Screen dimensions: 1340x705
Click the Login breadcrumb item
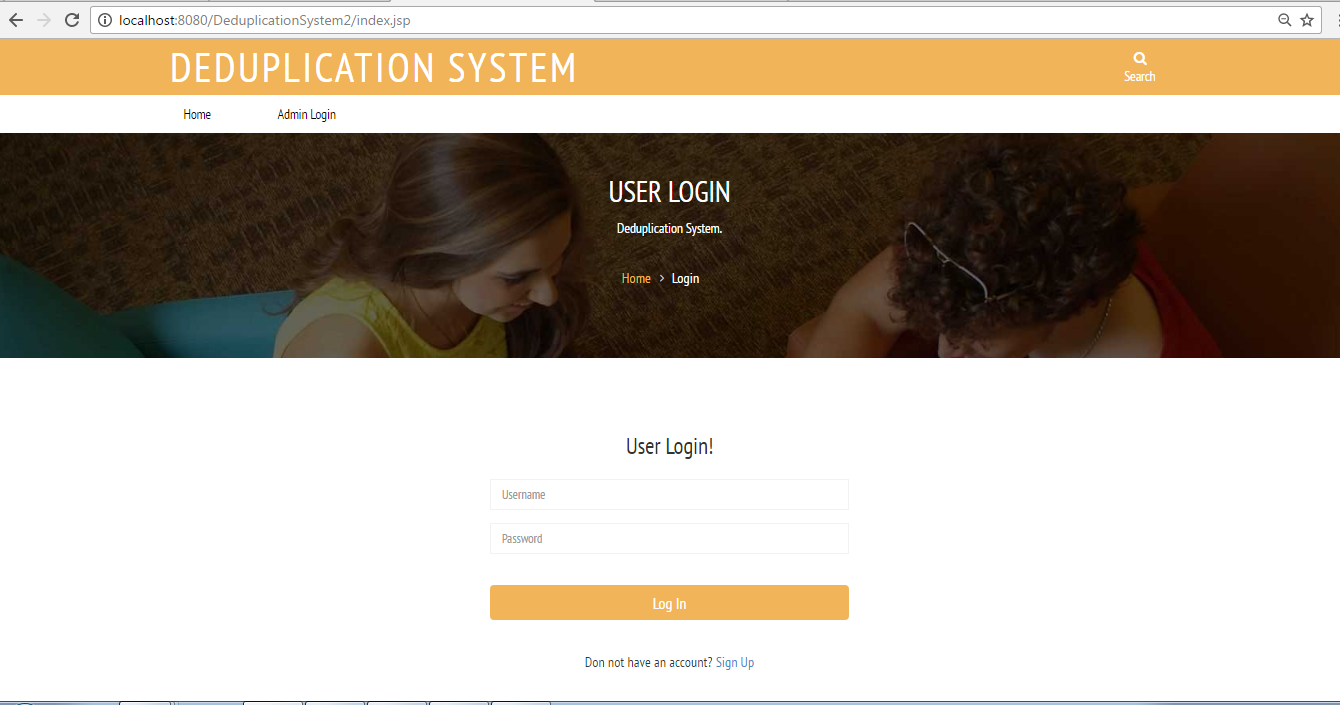coord(685,279)
